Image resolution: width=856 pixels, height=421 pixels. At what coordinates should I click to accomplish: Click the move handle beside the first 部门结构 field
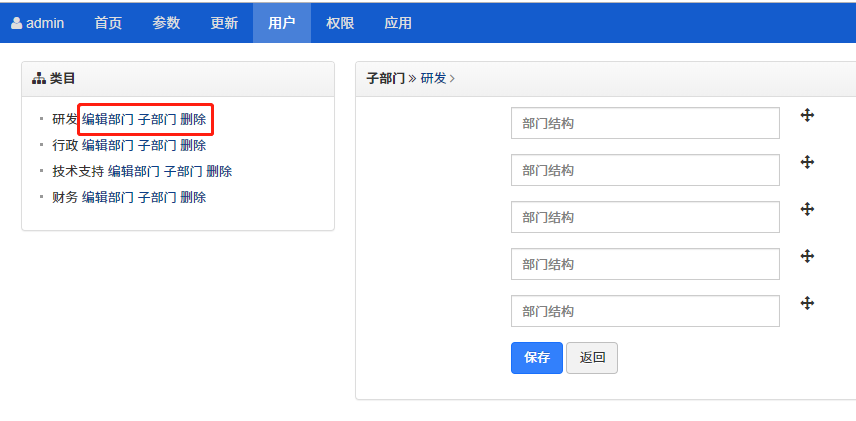(807, 116)
